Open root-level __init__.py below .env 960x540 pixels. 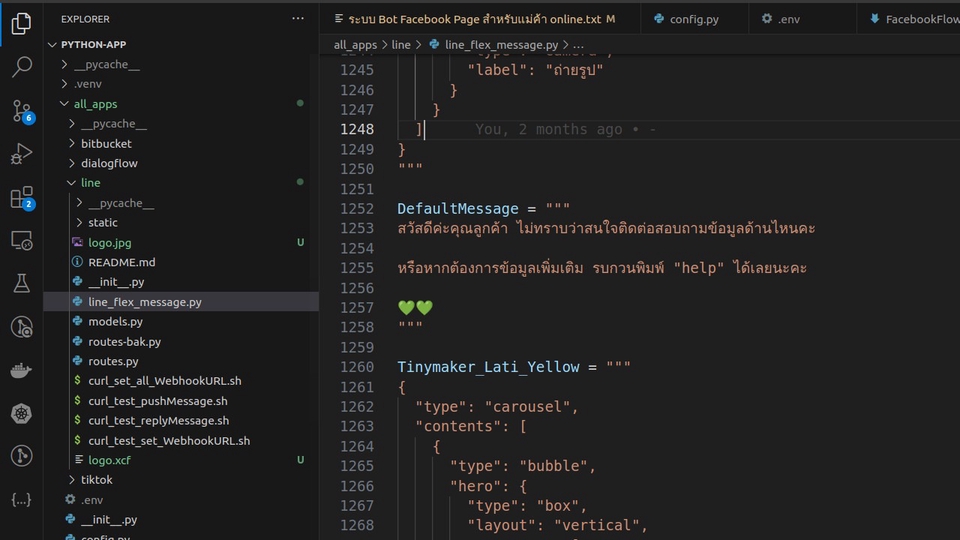coord(109,519)
